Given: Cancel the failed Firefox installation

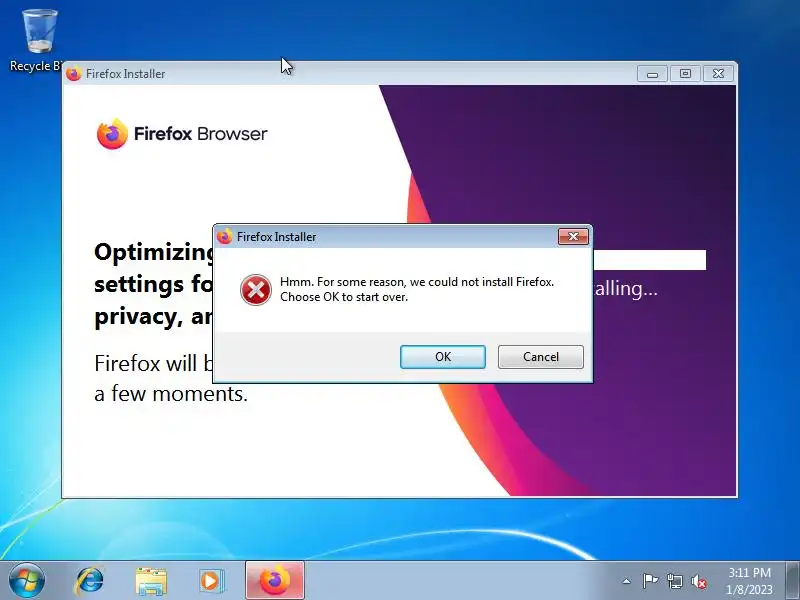Looking at the screenshot, I should tap(540, 357).
